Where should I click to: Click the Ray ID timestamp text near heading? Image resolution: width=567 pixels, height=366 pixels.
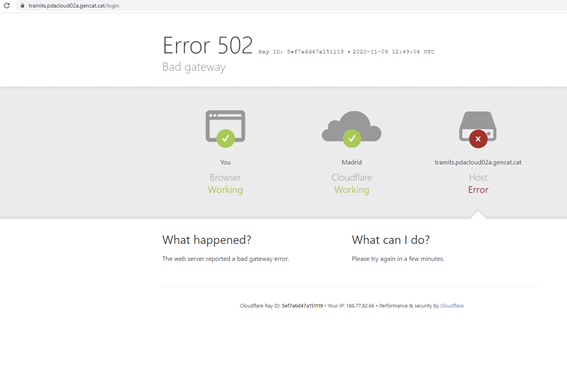point(346,52)
